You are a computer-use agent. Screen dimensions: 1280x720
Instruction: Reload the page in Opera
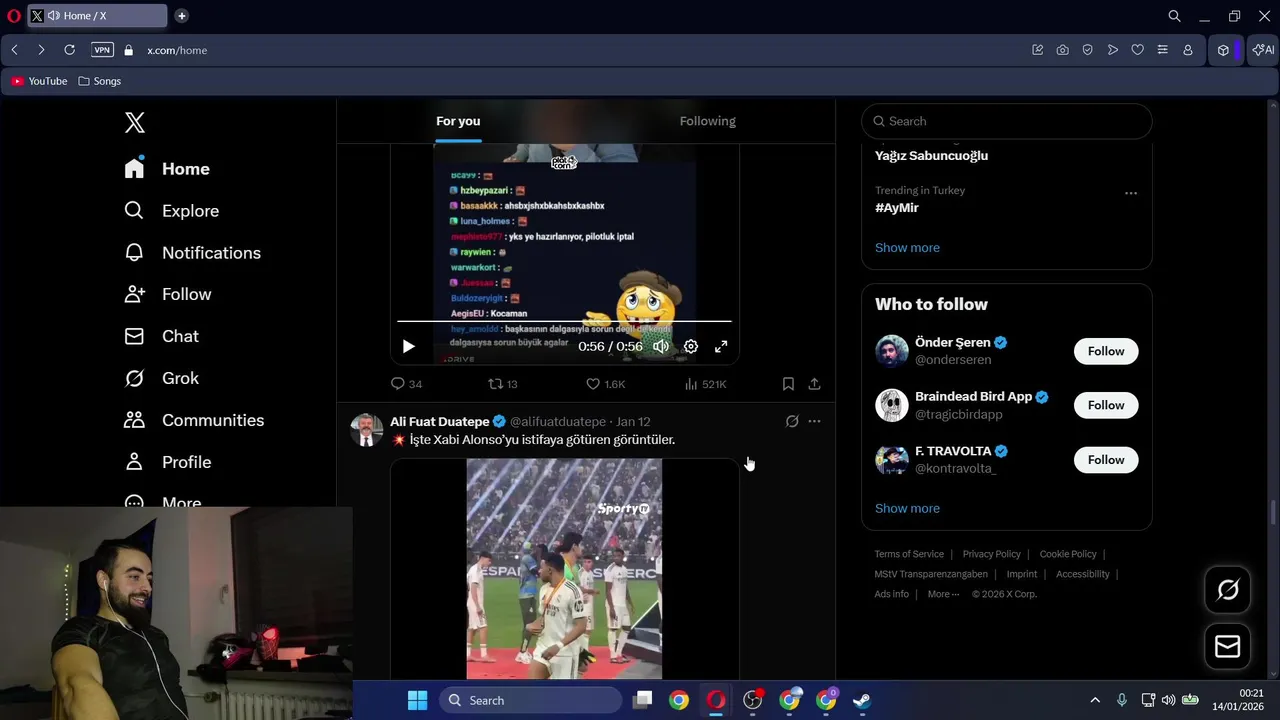[69, 50]
